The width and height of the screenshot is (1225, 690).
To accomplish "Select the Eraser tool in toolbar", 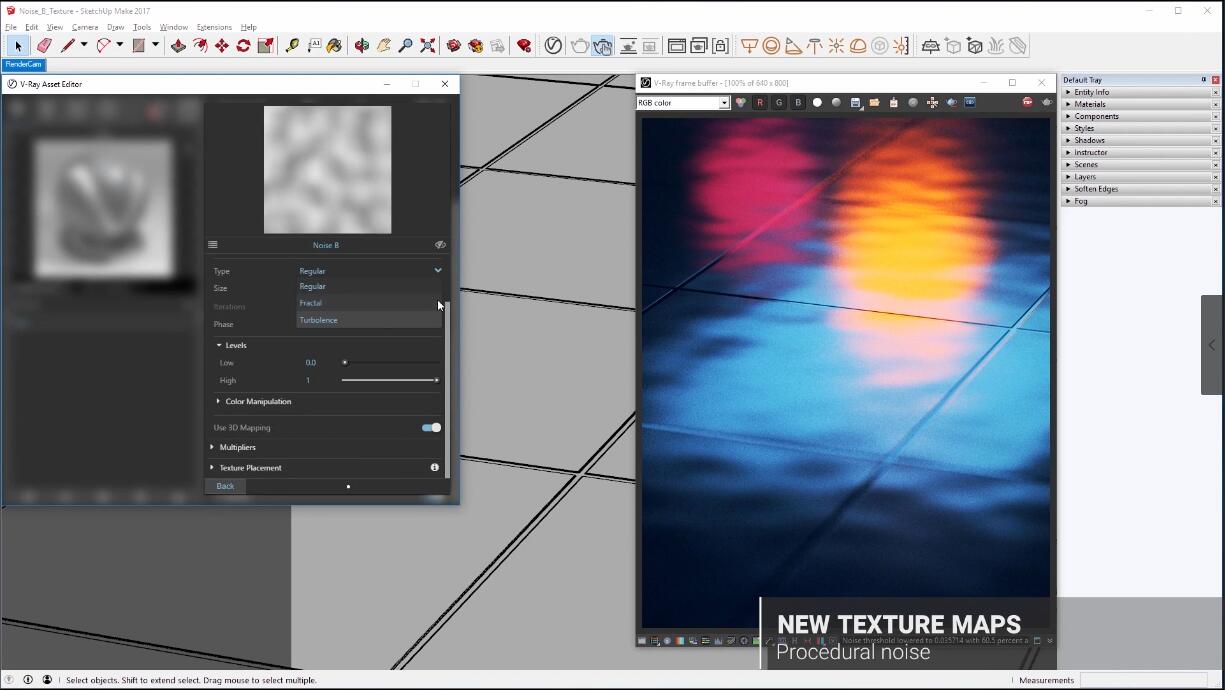I will point(44,46).
